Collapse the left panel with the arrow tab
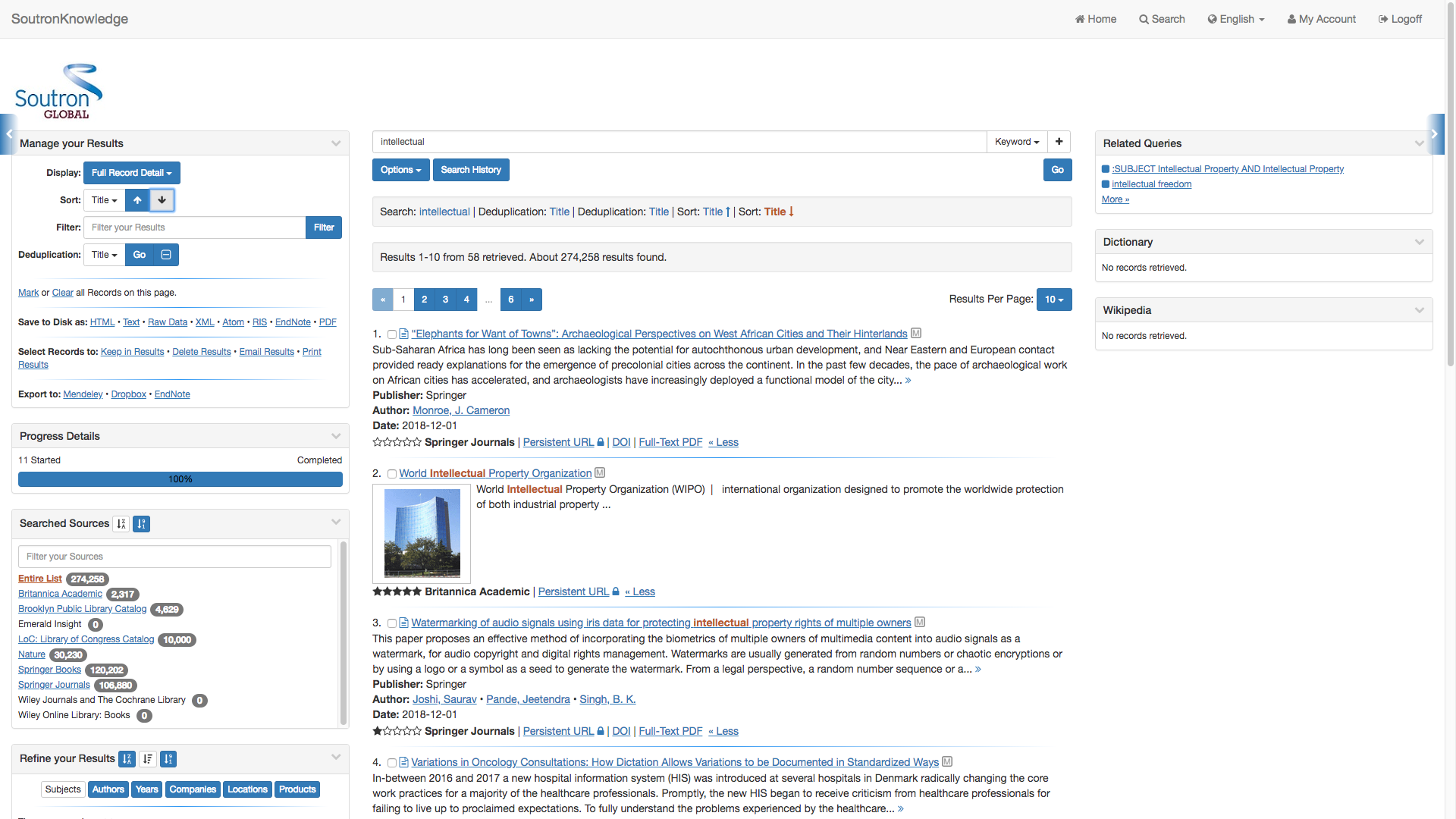The height and width of the screenshot is (819, 1456). click(8, 134)
